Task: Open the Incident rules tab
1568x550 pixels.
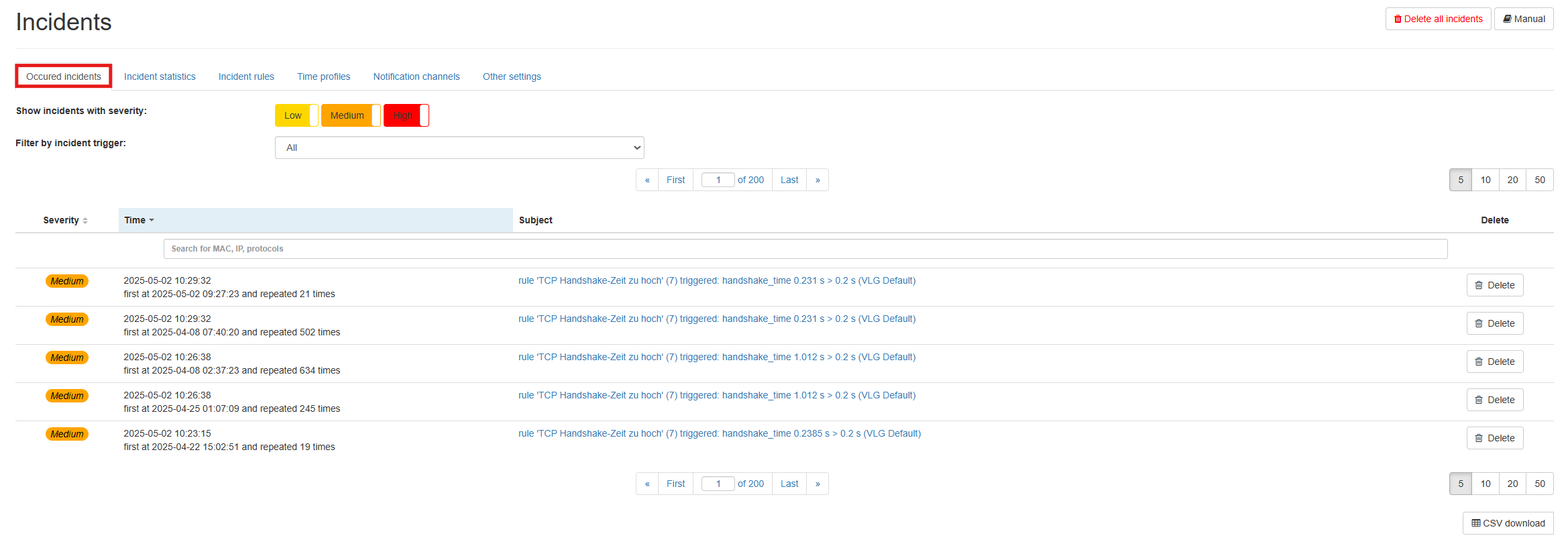Action: [246, 76]
